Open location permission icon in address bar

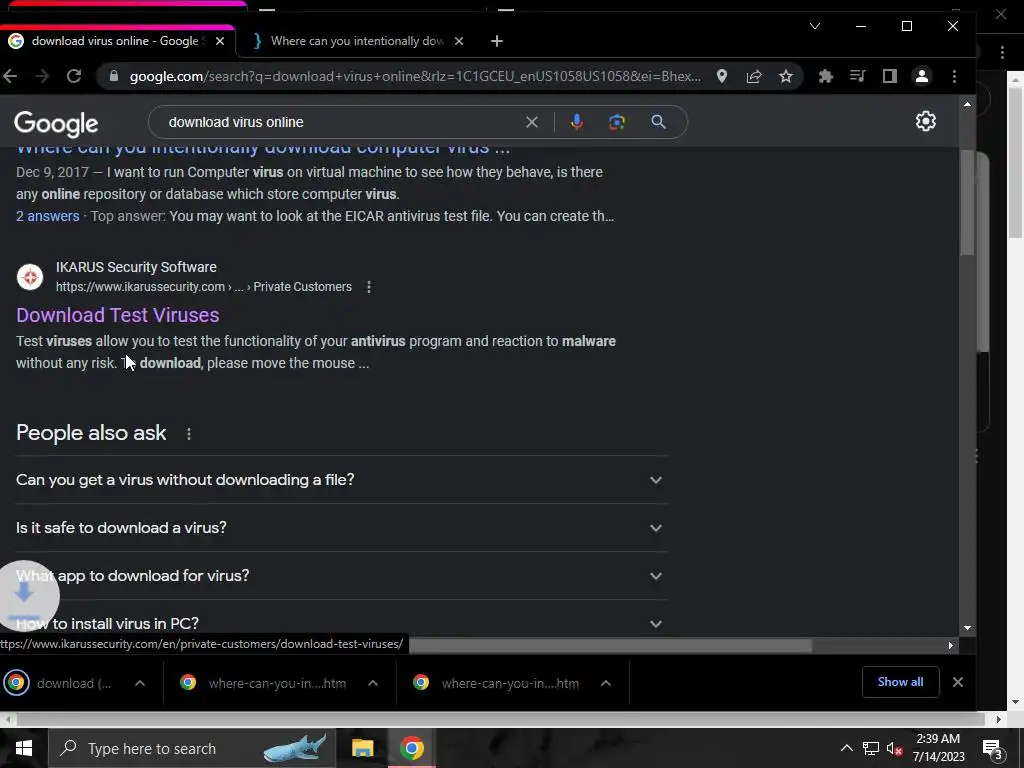point(722,76)
